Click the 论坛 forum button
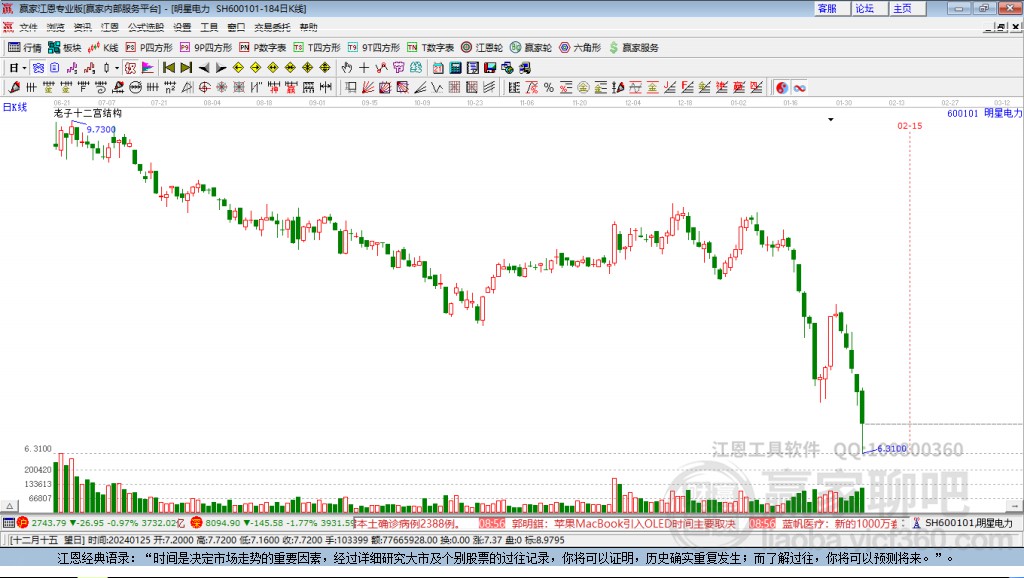This screenshot has width=1024, height=578. point(869,8)
